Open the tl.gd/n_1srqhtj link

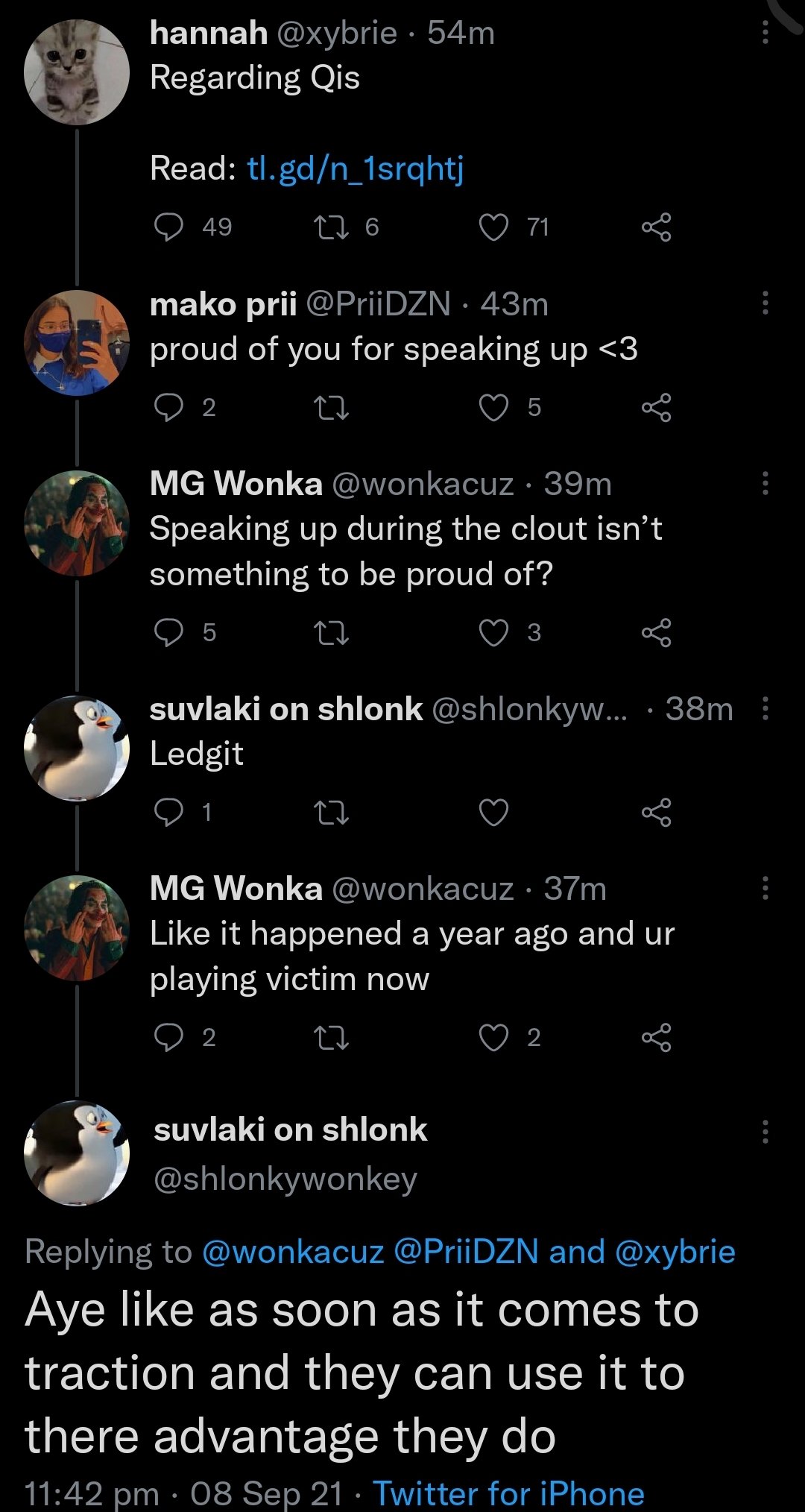pos(355,168)
